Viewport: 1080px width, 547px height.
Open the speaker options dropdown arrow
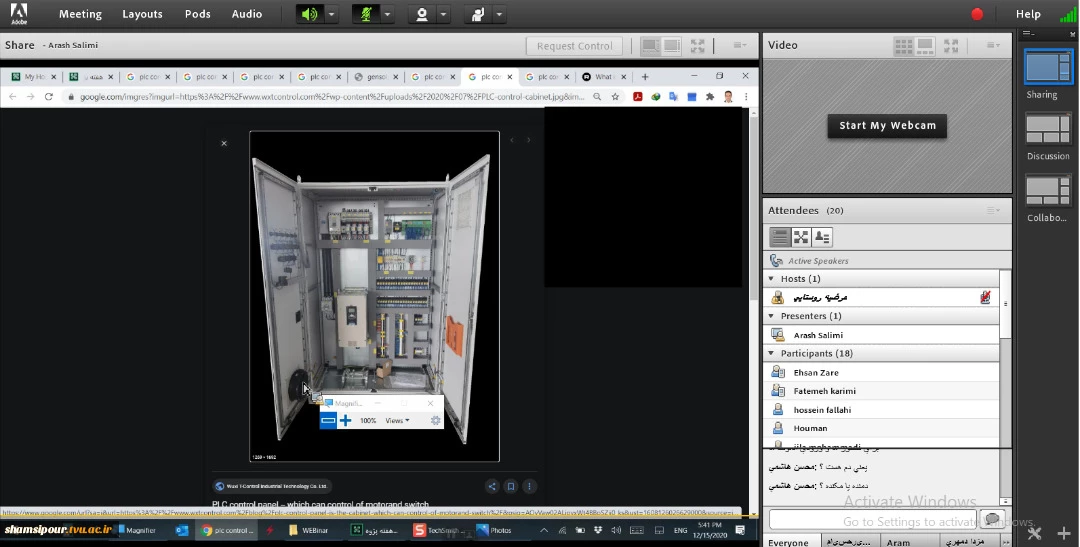(x=332, y=14)
